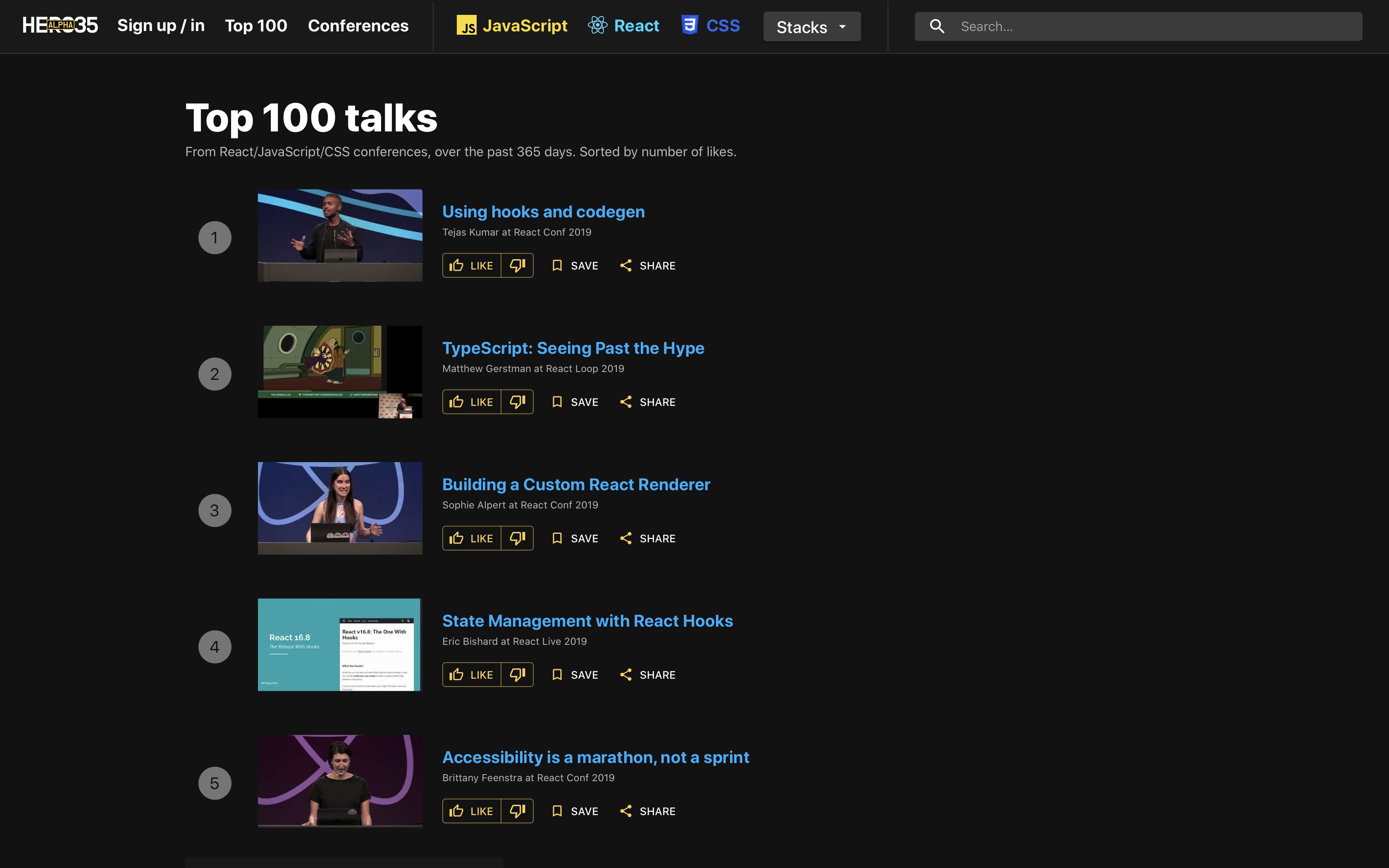Bookmark the 'Using hooks and codegen' talk
1389x868 pixels.
click(x=575, y=265)
